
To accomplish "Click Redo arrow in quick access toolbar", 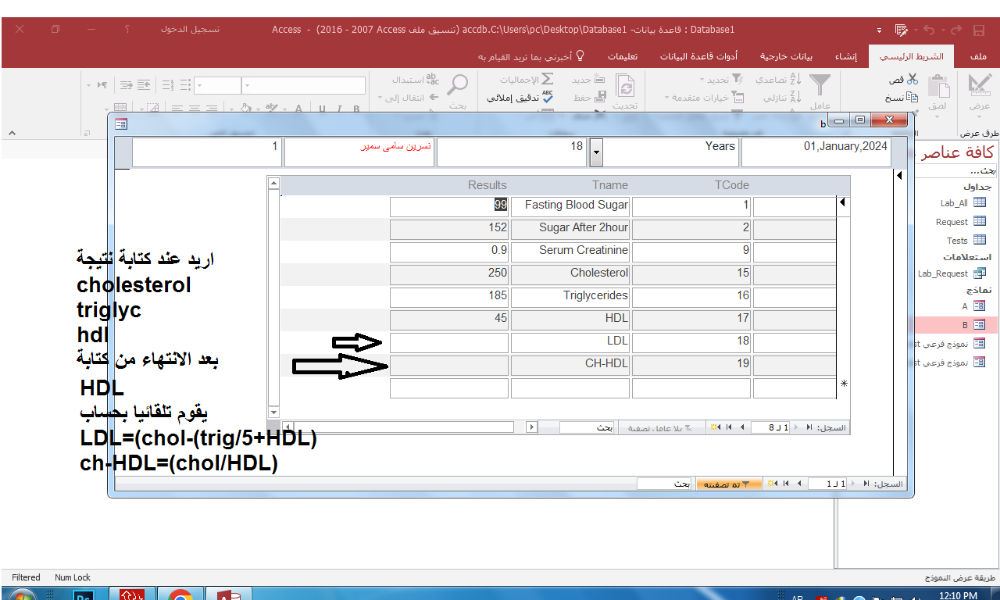I will click(x=955, y=30).
